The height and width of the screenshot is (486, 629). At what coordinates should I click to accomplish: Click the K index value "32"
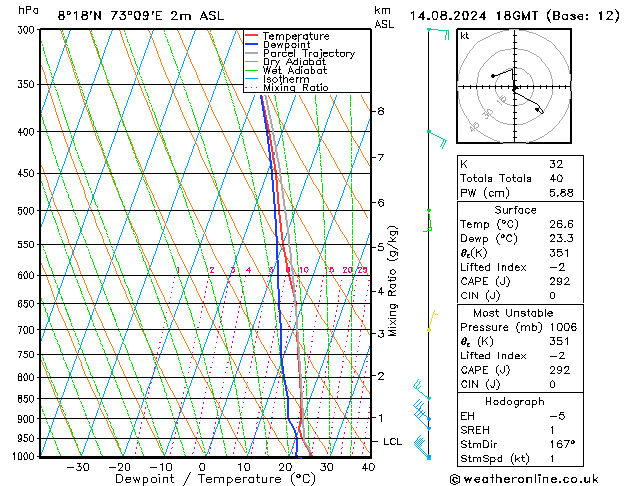556,164
